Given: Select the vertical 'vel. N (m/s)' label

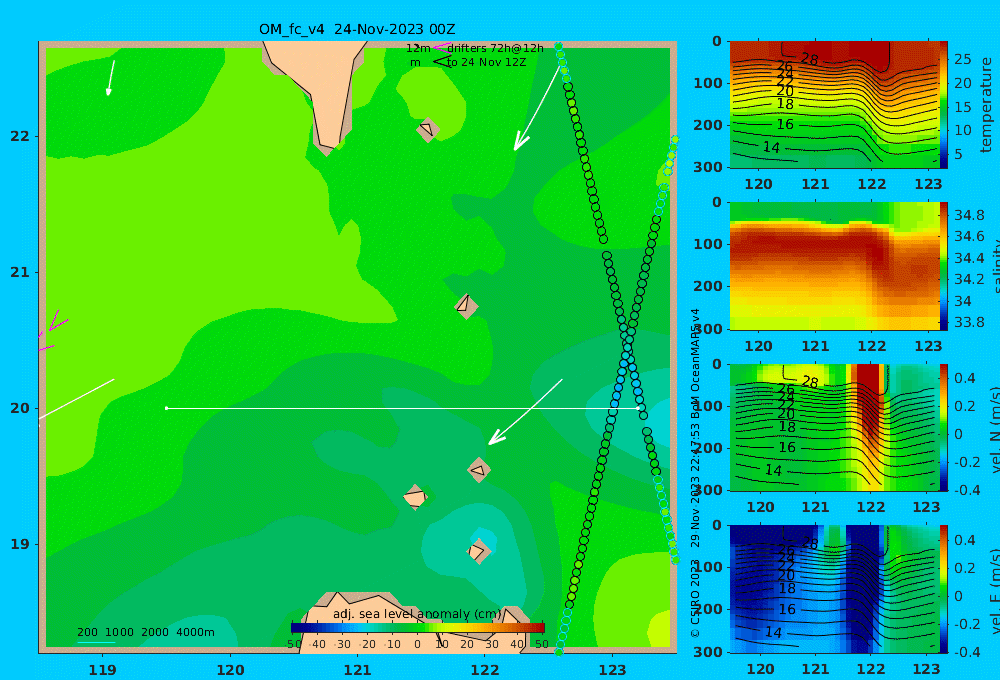Looking at the screenshot, I should click(994, 429).
